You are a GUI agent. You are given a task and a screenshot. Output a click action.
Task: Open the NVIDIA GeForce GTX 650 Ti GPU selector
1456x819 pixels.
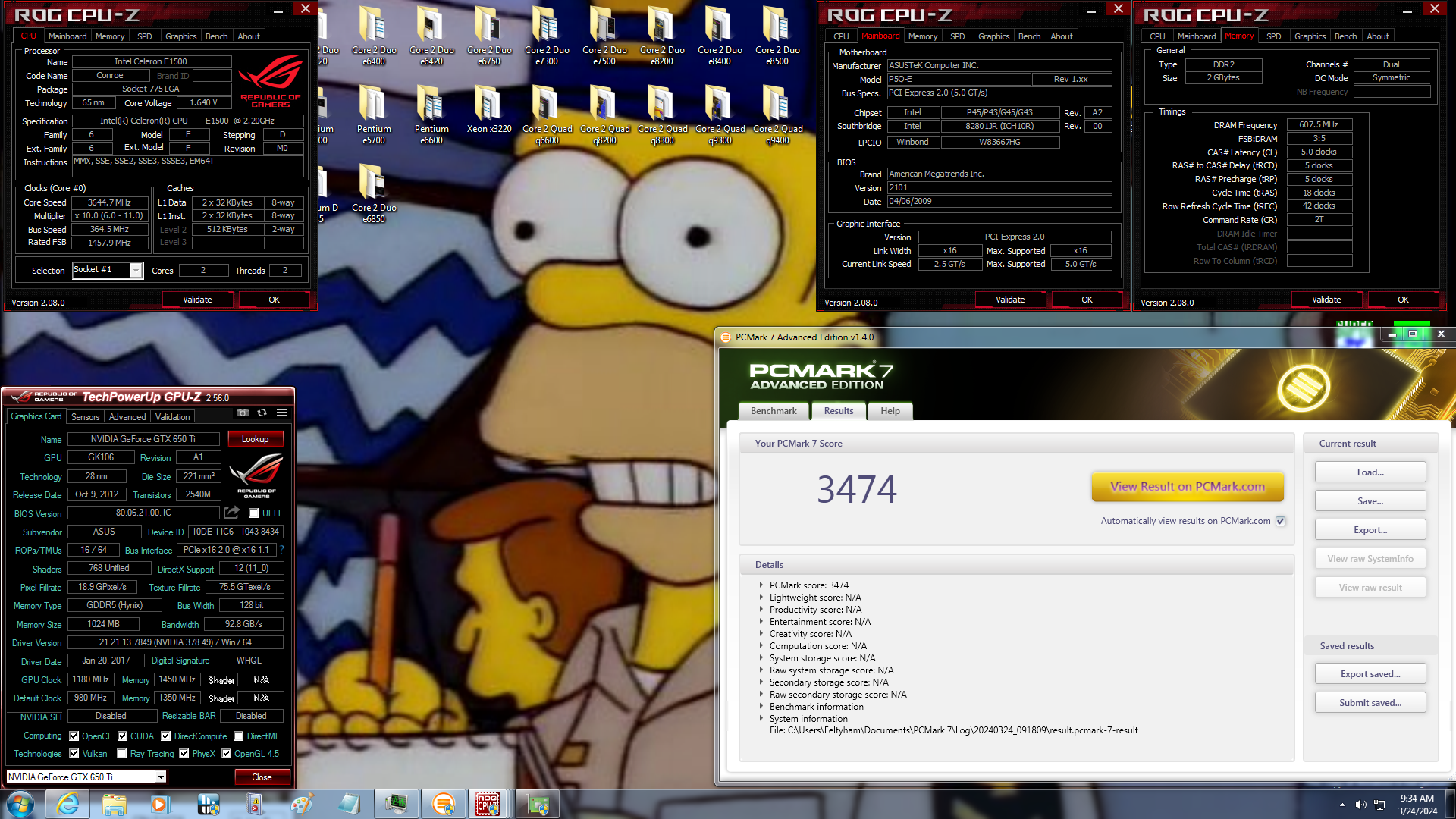coord(86,777)
